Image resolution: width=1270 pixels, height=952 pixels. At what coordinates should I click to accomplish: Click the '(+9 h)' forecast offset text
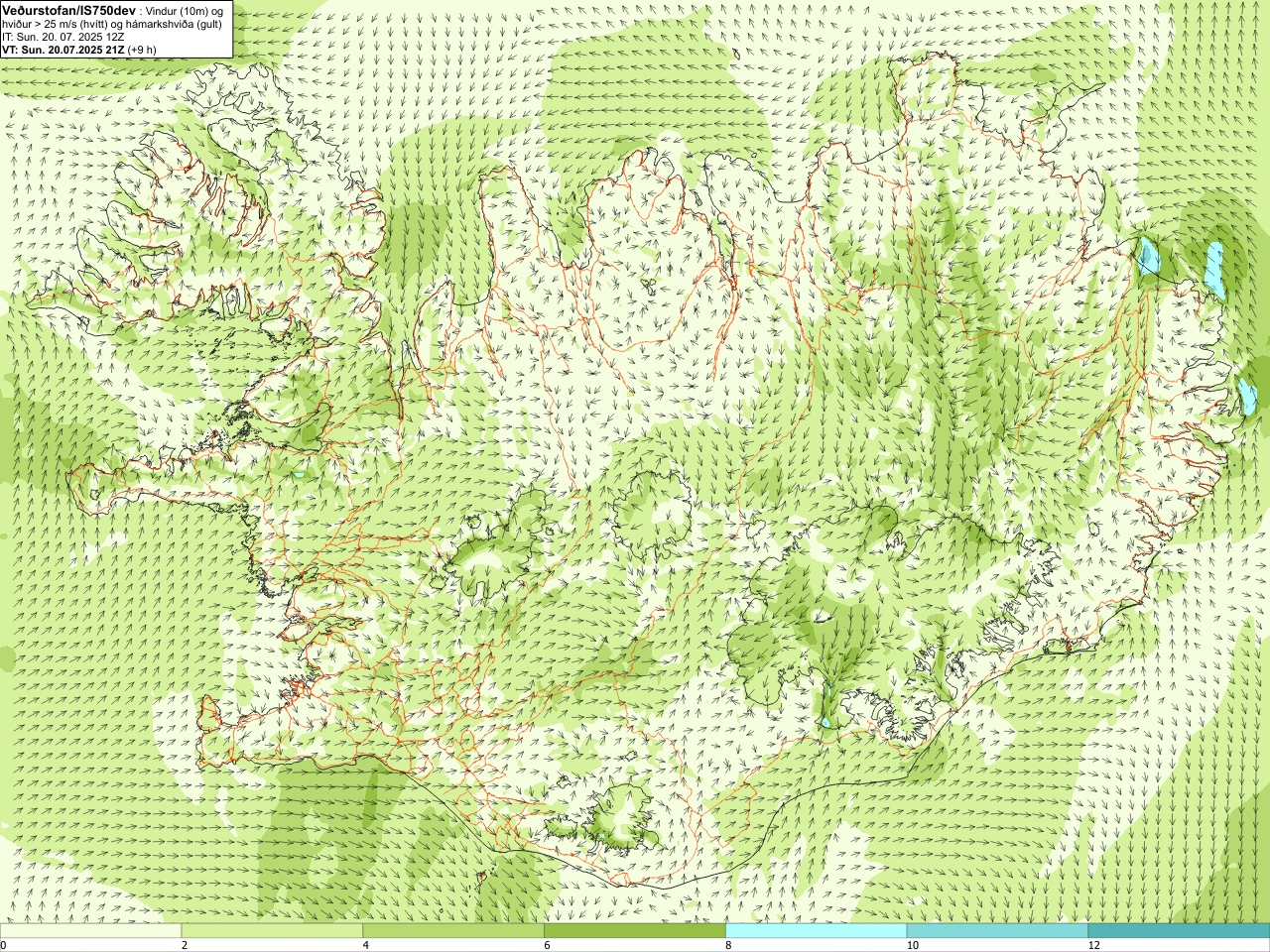pyautogui.click(x=142, y=50)
